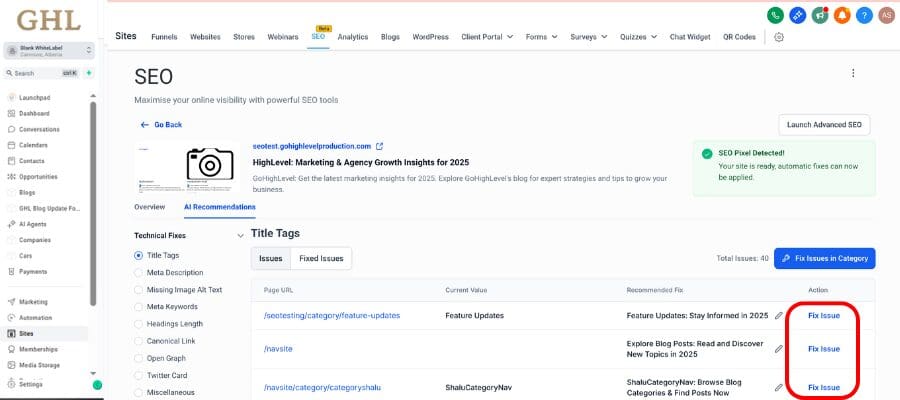Click Launch Advanced SEO button

[824, 125]
